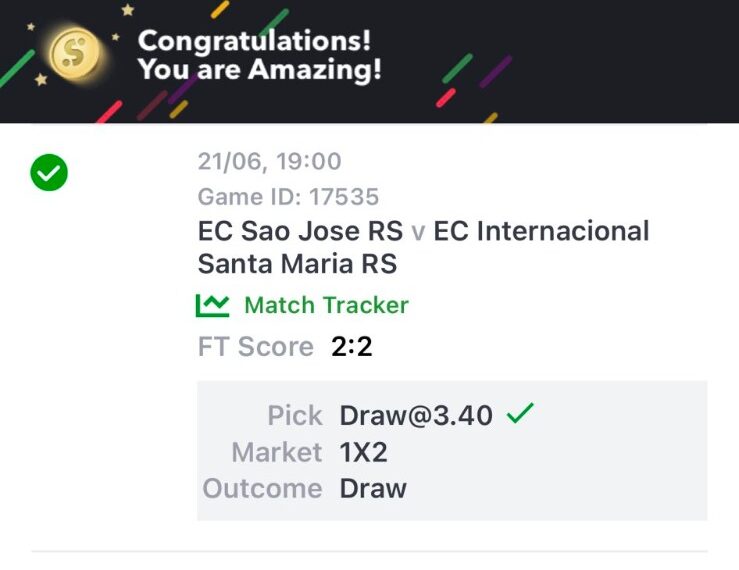Click the Pick label in the bet box
Image resolution: width=739 pixels, height=570 pixels.
click(x=295, y=416)
